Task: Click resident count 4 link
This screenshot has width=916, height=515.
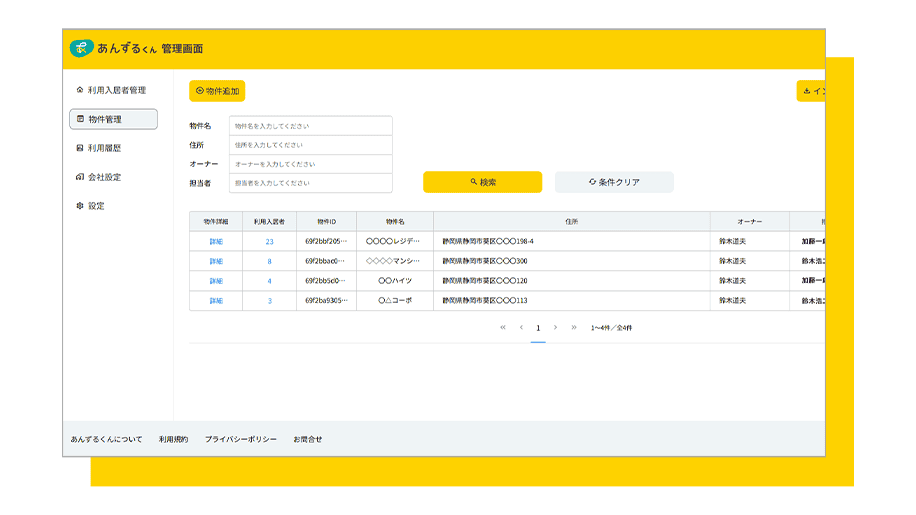Action: tap(269, 281)
